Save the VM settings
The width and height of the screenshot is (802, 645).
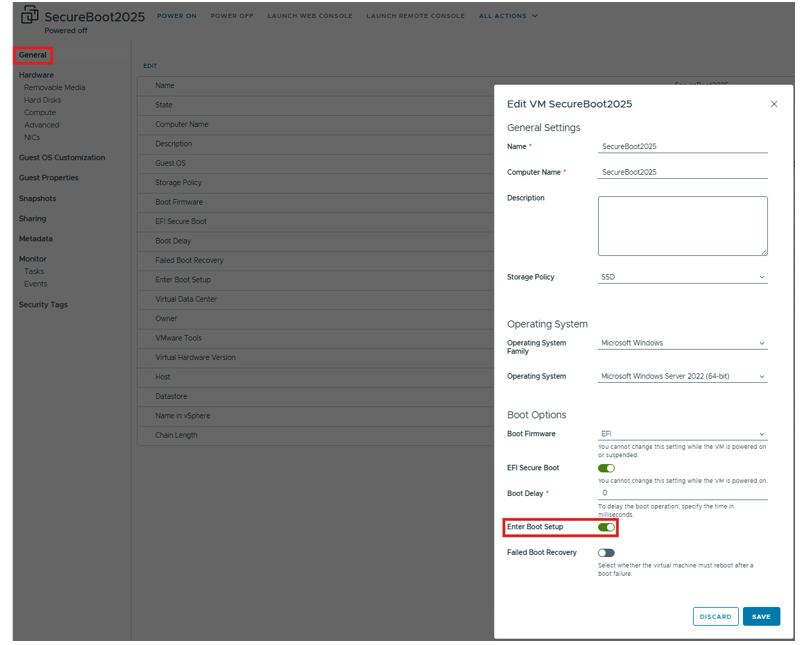coord(761,616)
